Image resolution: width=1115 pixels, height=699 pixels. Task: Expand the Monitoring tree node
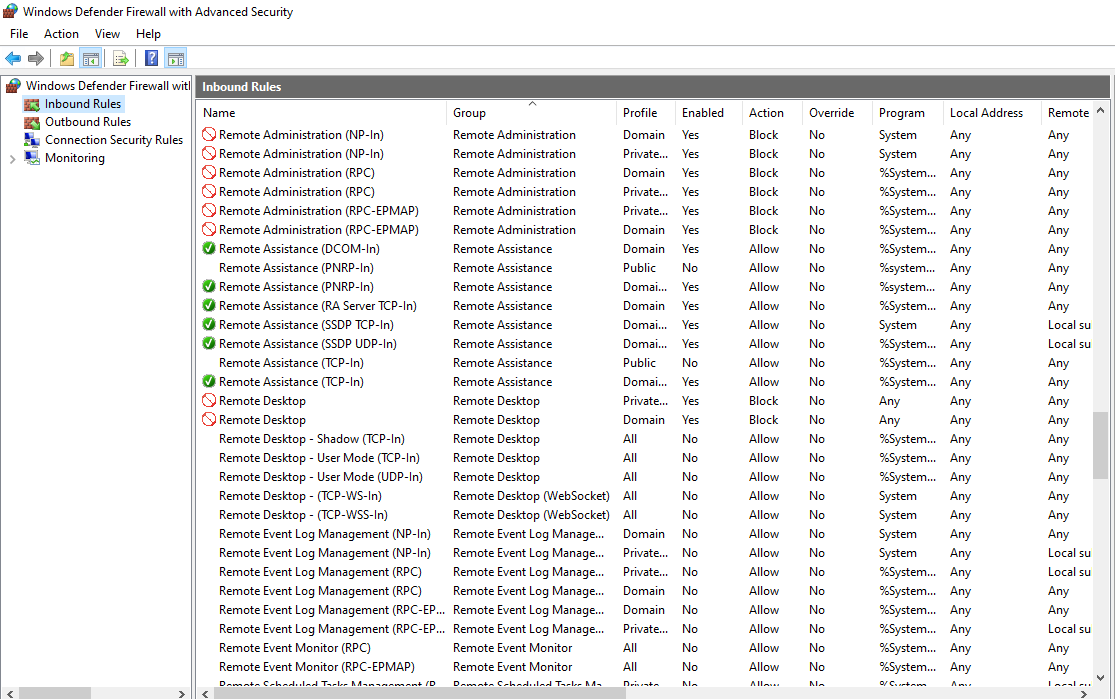12,159
